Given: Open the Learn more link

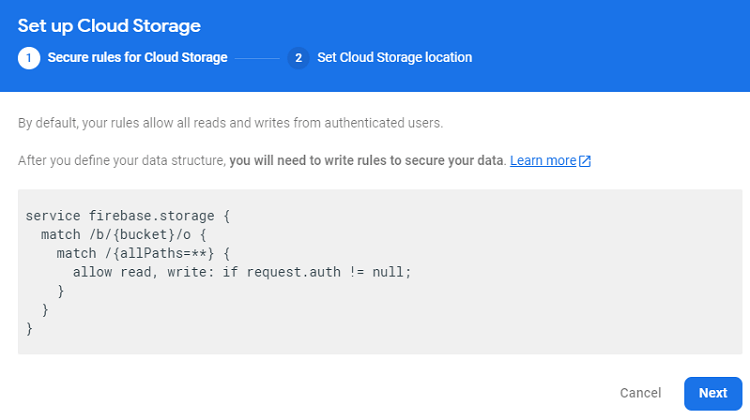Looking at the screenshot, I should click(x=543, y=161).
